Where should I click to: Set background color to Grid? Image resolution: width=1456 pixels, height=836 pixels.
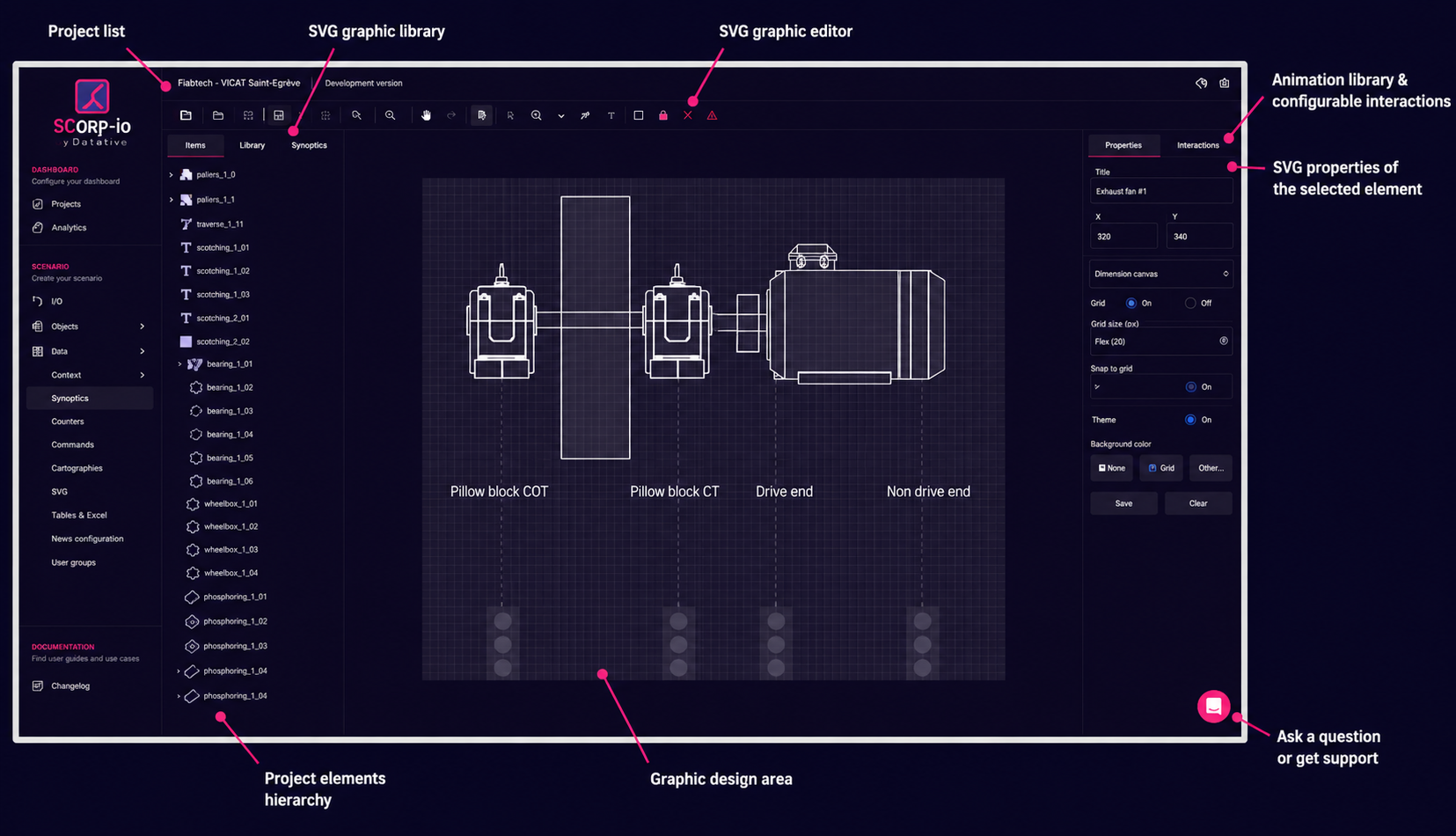pos(1161,468)
